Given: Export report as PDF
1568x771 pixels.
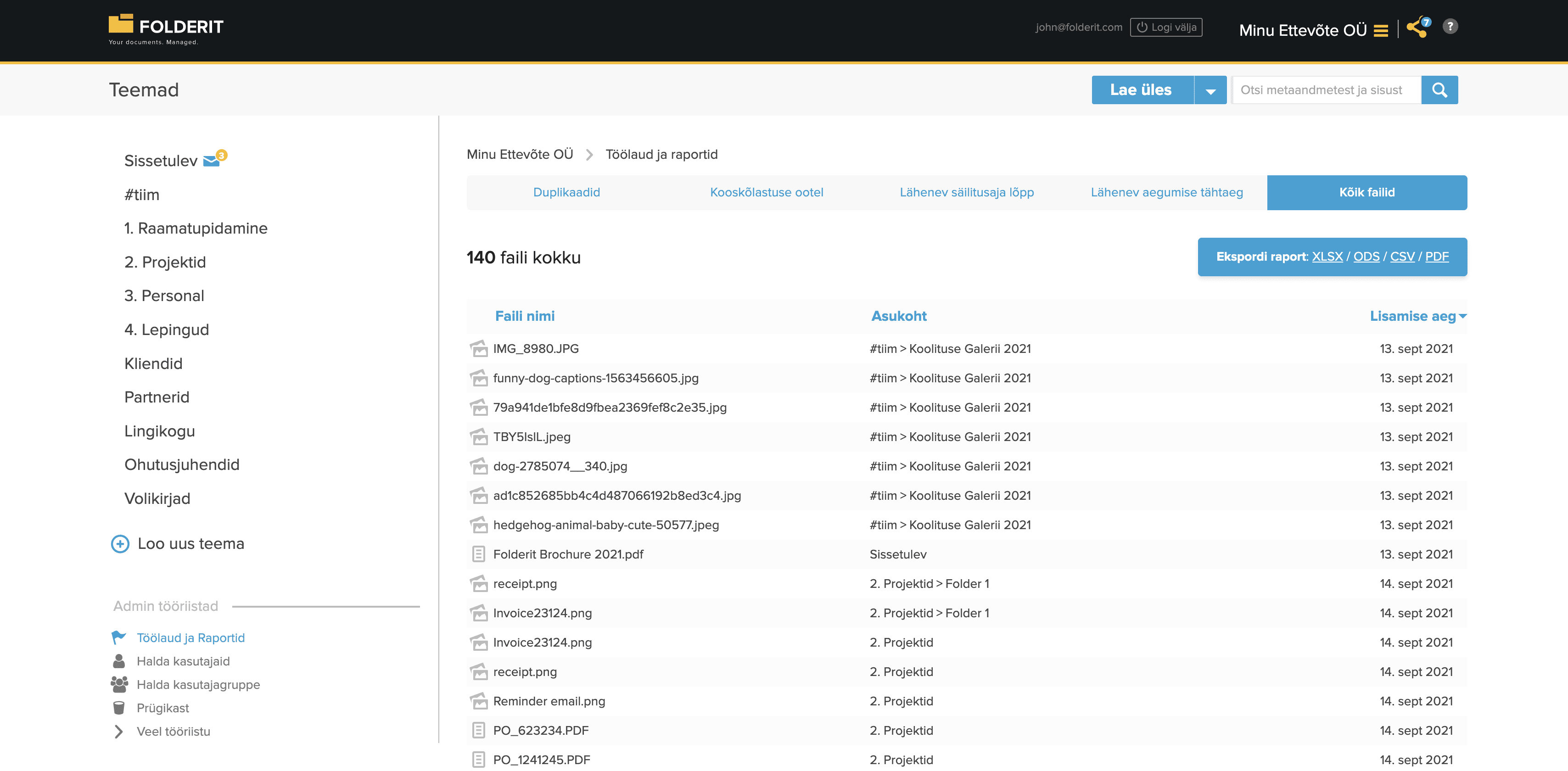Looking at the screenshot, I should click(1437, 257).
